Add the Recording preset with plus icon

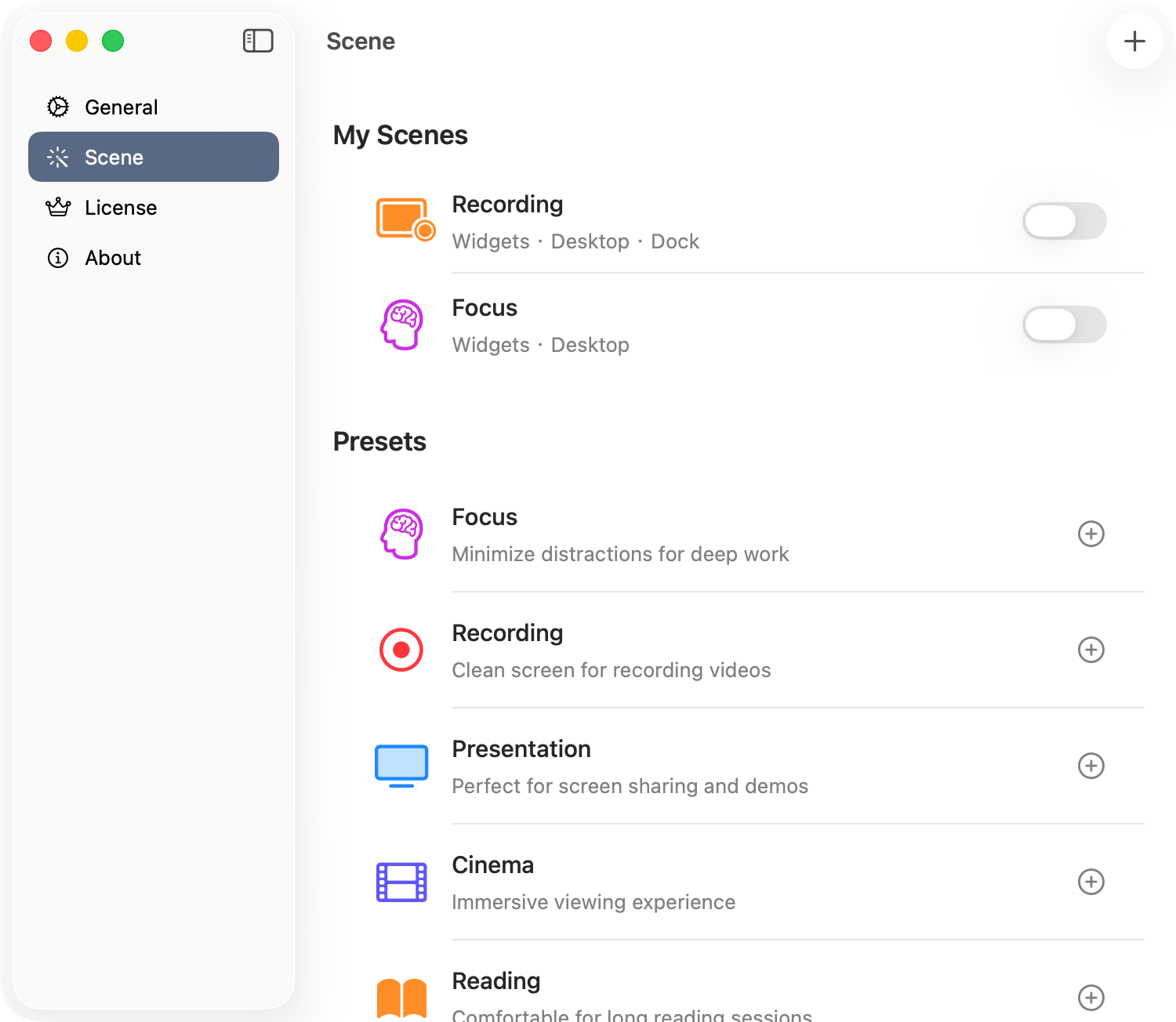click(x=1091, y=650)
